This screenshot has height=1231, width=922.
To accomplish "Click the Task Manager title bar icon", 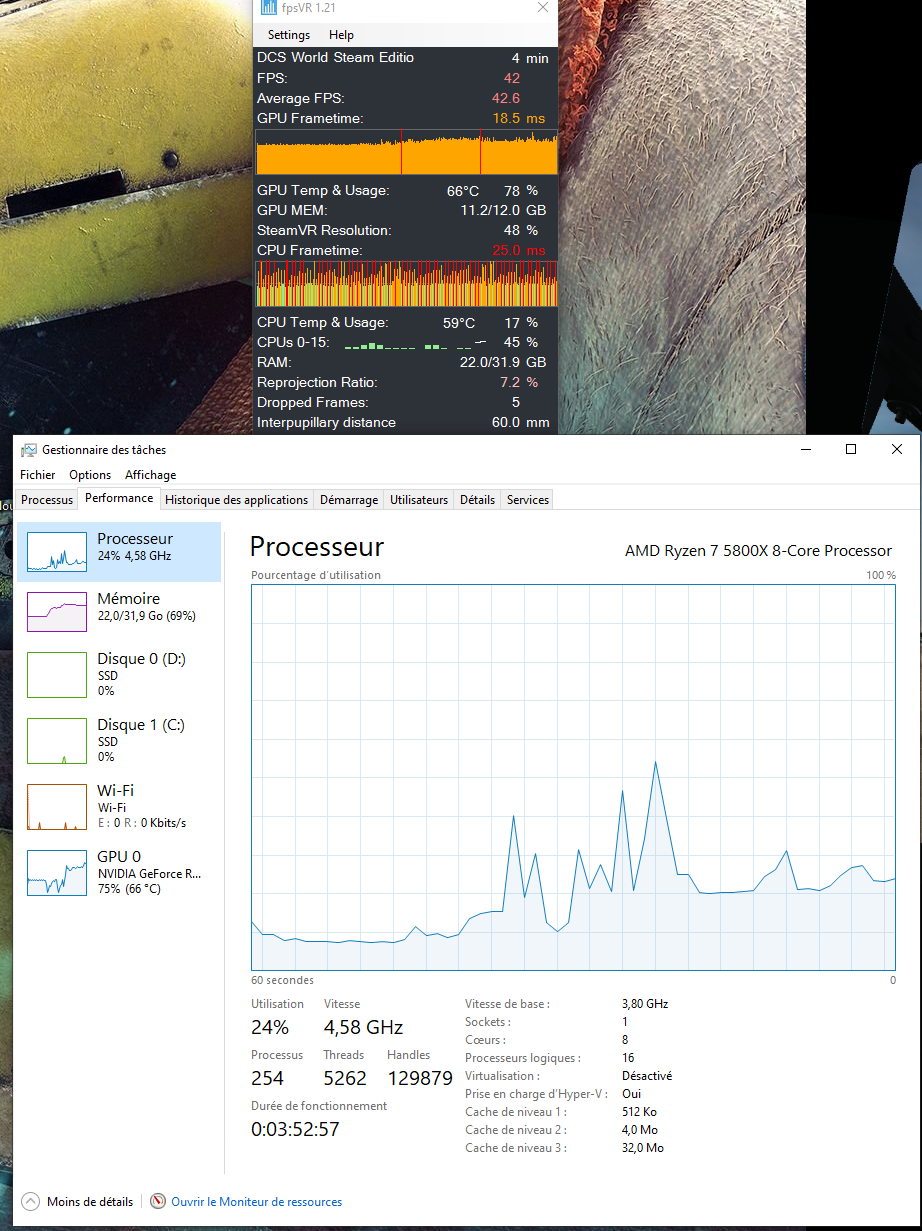I will pyautogui.click(x=29, y=450).
